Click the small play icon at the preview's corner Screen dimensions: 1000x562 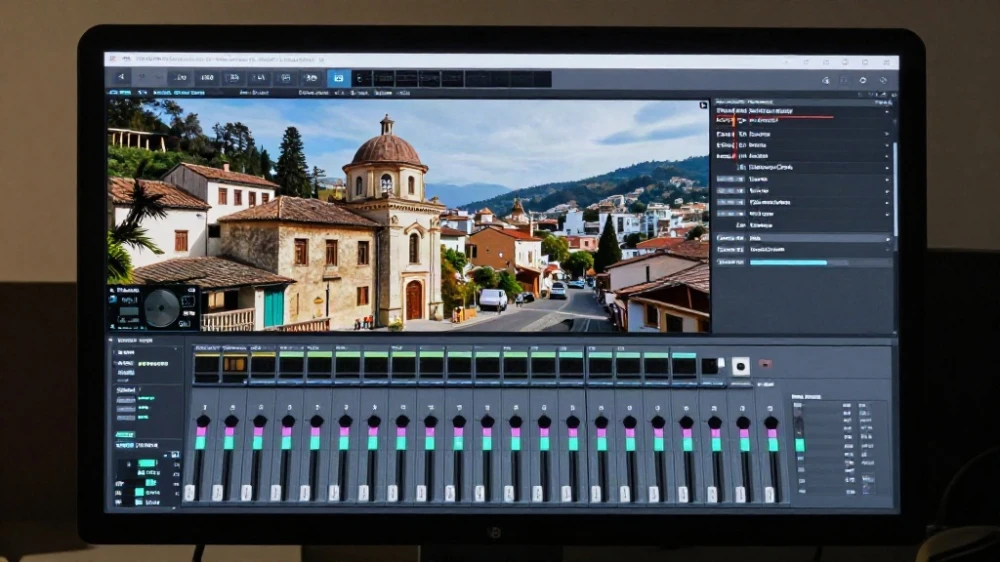pos(703,105)
